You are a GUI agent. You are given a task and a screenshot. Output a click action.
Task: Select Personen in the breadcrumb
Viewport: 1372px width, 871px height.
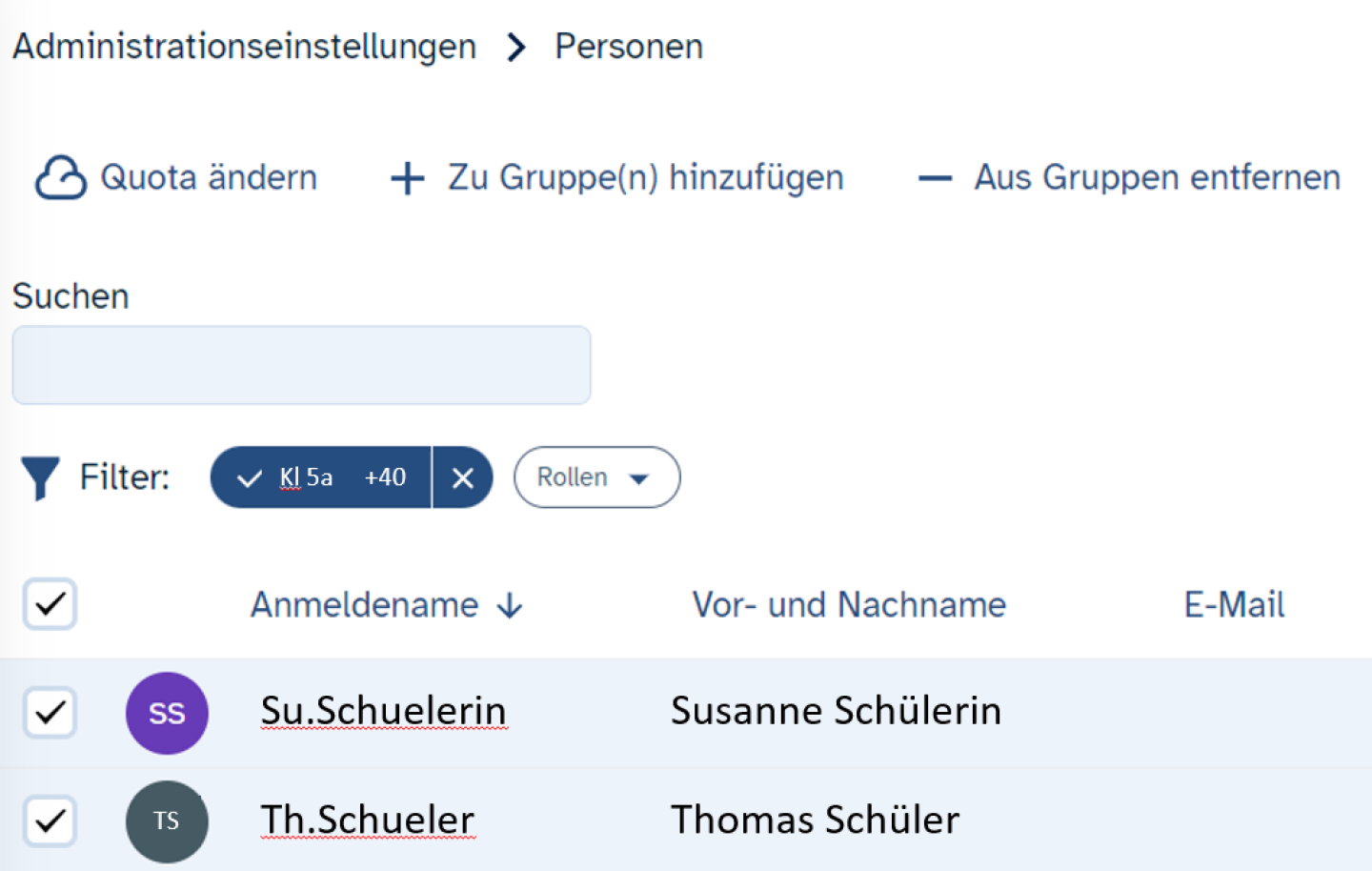(628, 46)
